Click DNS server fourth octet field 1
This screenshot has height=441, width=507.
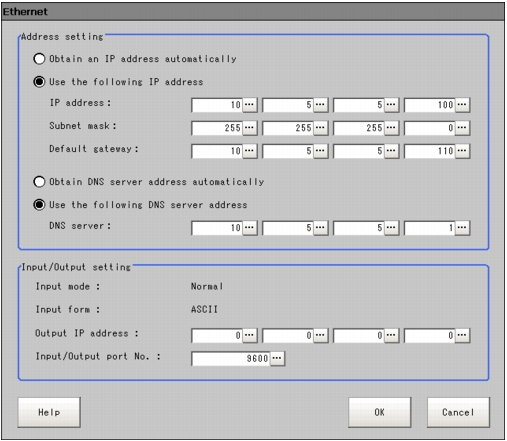430,228
